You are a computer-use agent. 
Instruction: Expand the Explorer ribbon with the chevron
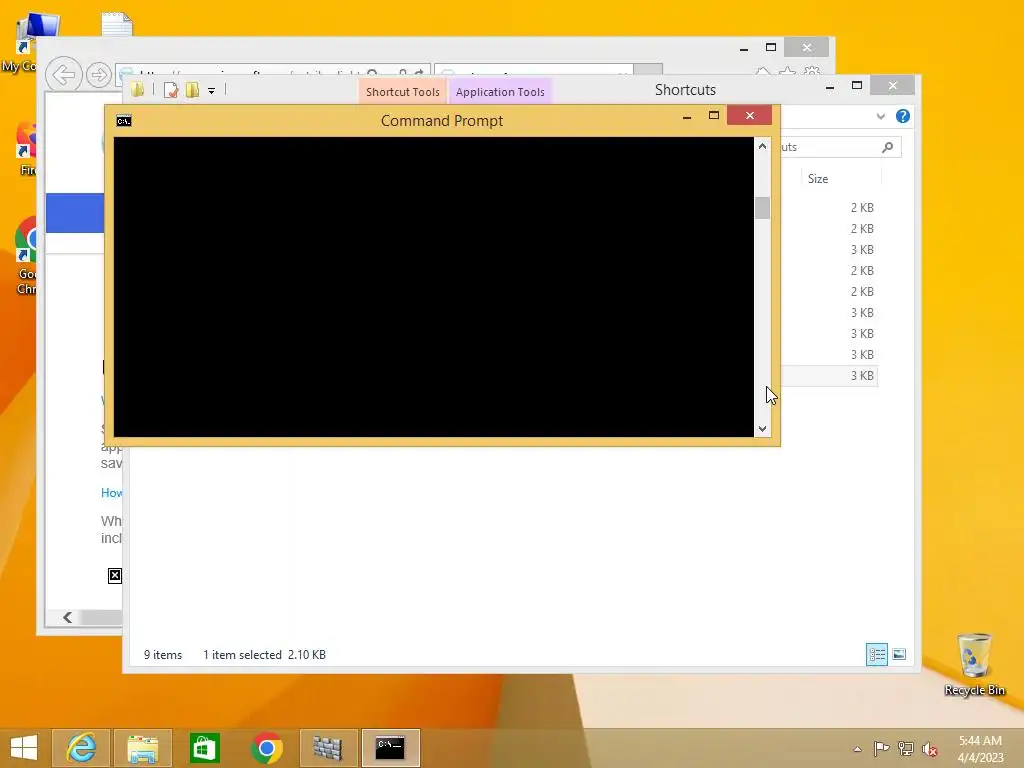(x=880, y=116)
